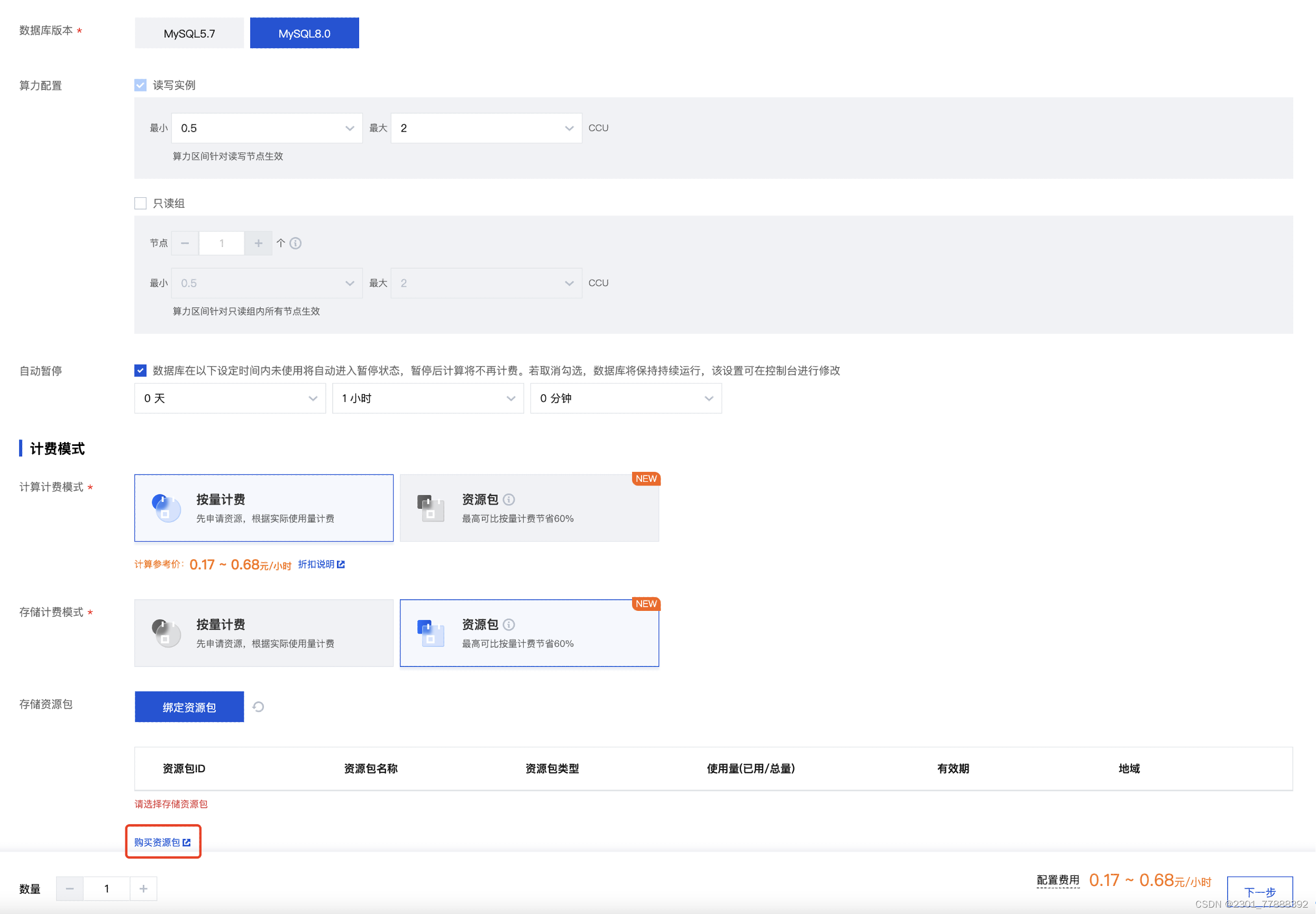Screen dimensions: 1316x914
Task: Open the read-only group 最小 CCU dropdown
Action: 267,284
